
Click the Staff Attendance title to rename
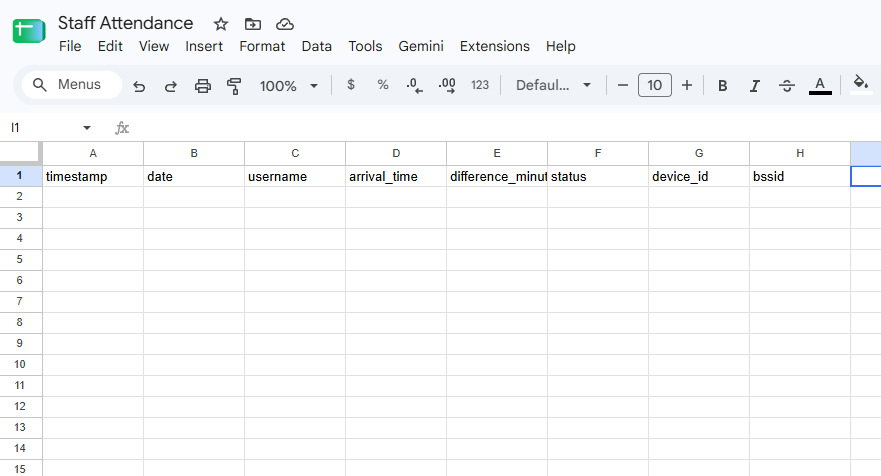(x=125, y=23)
